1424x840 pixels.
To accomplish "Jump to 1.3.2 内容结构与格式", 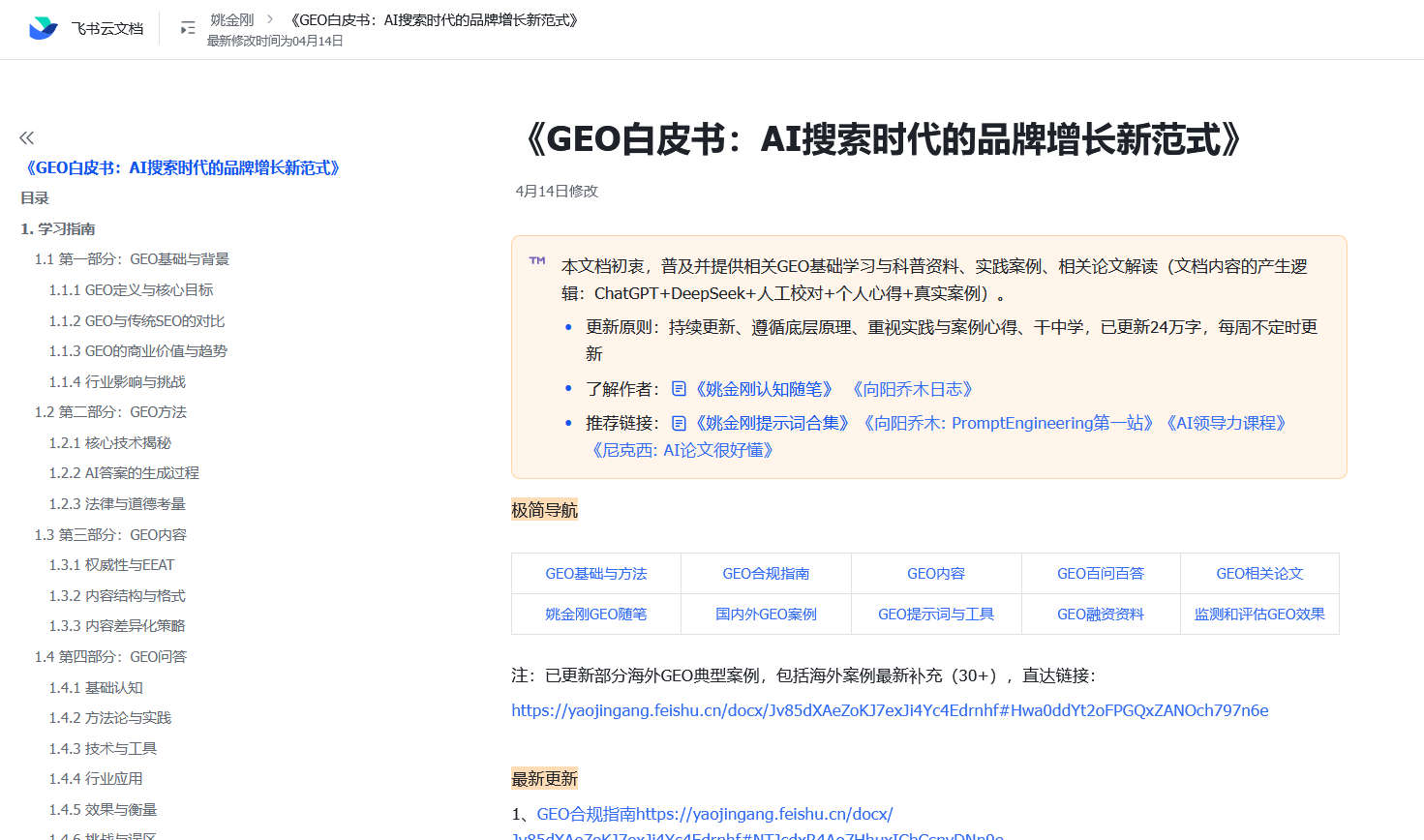I will coord(117,596).
